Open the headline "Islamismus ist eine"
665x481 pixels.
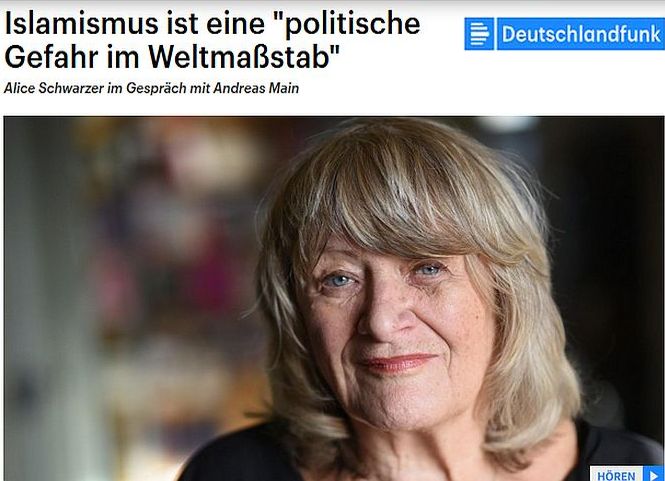pyautogui.click(x=134, y=24)
